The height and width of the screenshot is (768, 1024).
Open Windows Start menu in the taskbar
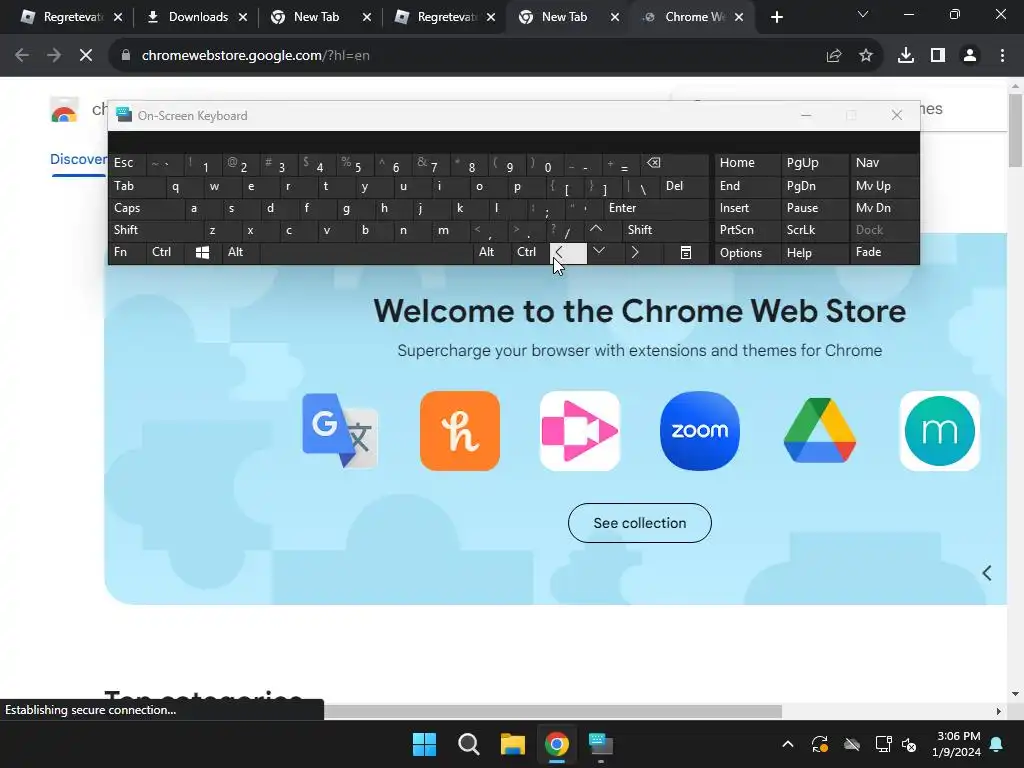click(424, 744)
